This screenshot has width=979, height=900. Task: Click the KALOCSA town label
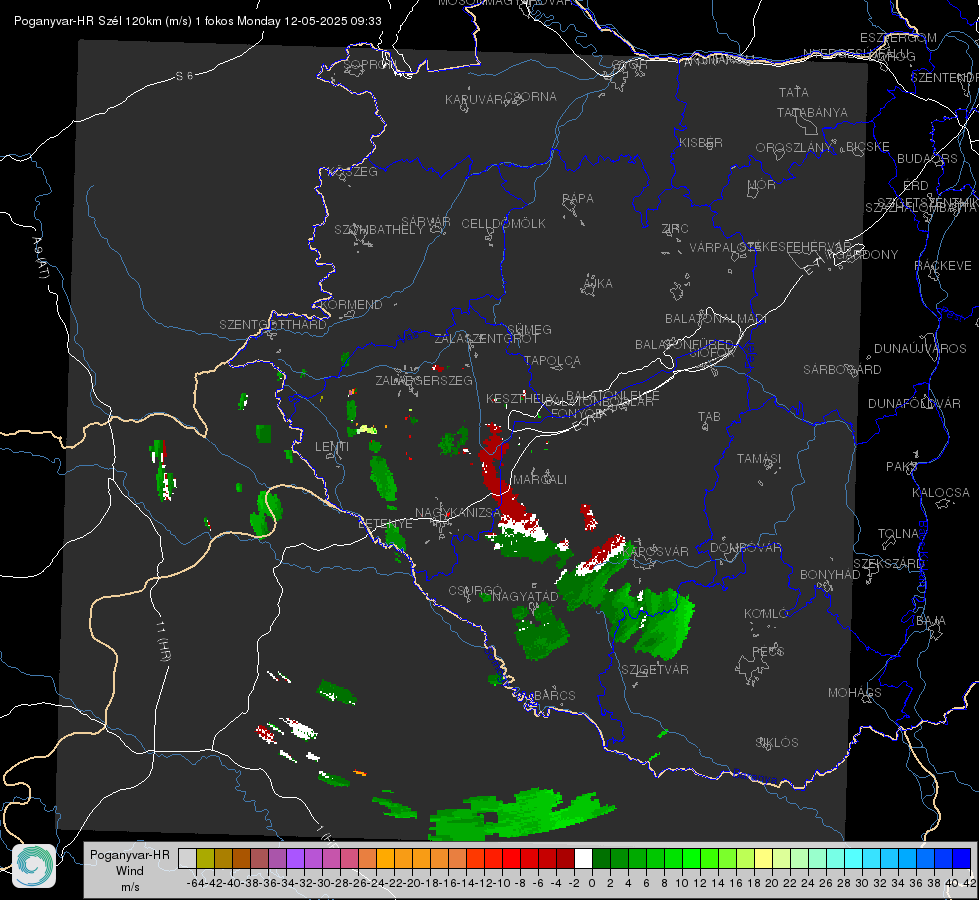point(941,493)
